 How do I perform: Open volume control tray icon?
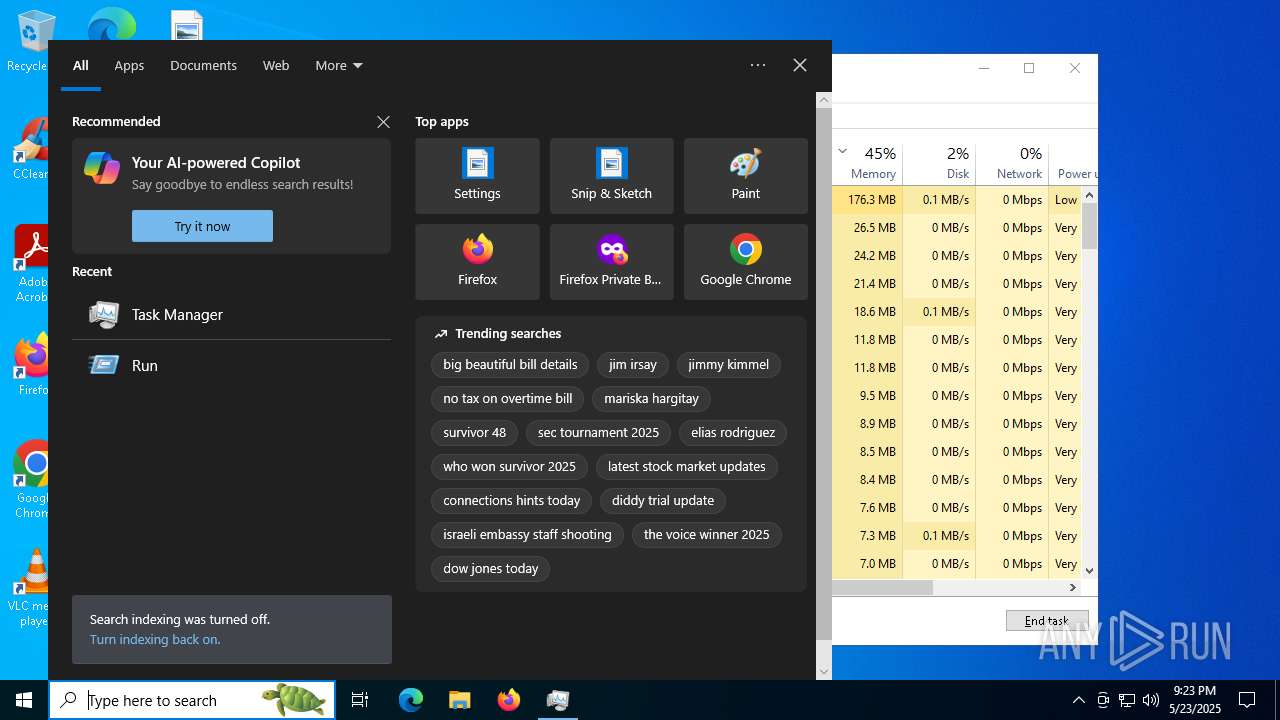coord(1151,700)
